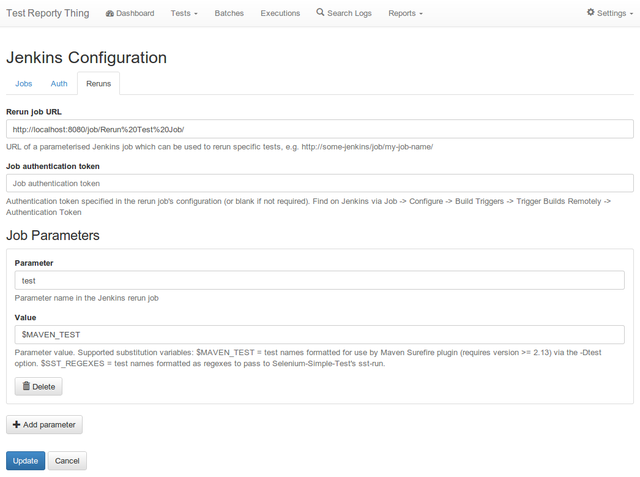The image size is (640, 477).
Task: Click the Test Reporty Thing brand link
Action: click(x=47, y=13)
